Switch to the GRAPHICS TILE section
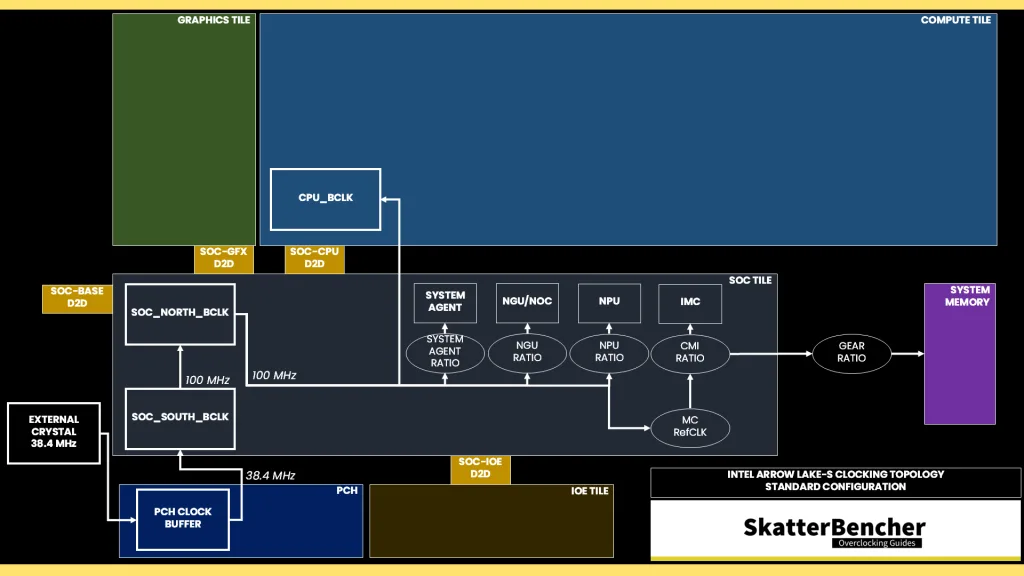Screen dimensions: 1024x576 click(184, 130)
